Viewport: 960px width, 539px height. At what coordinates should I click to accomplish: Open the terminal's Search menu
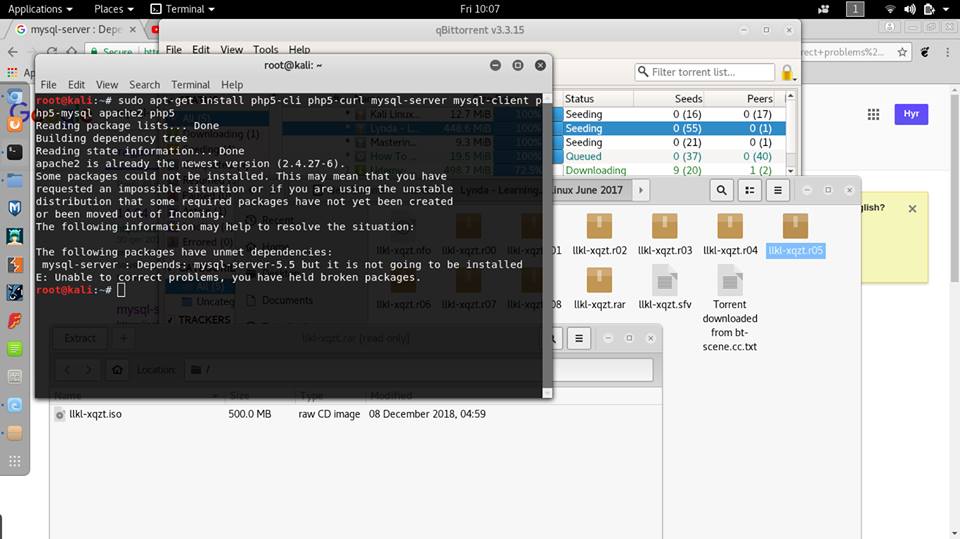coord(144,85)
